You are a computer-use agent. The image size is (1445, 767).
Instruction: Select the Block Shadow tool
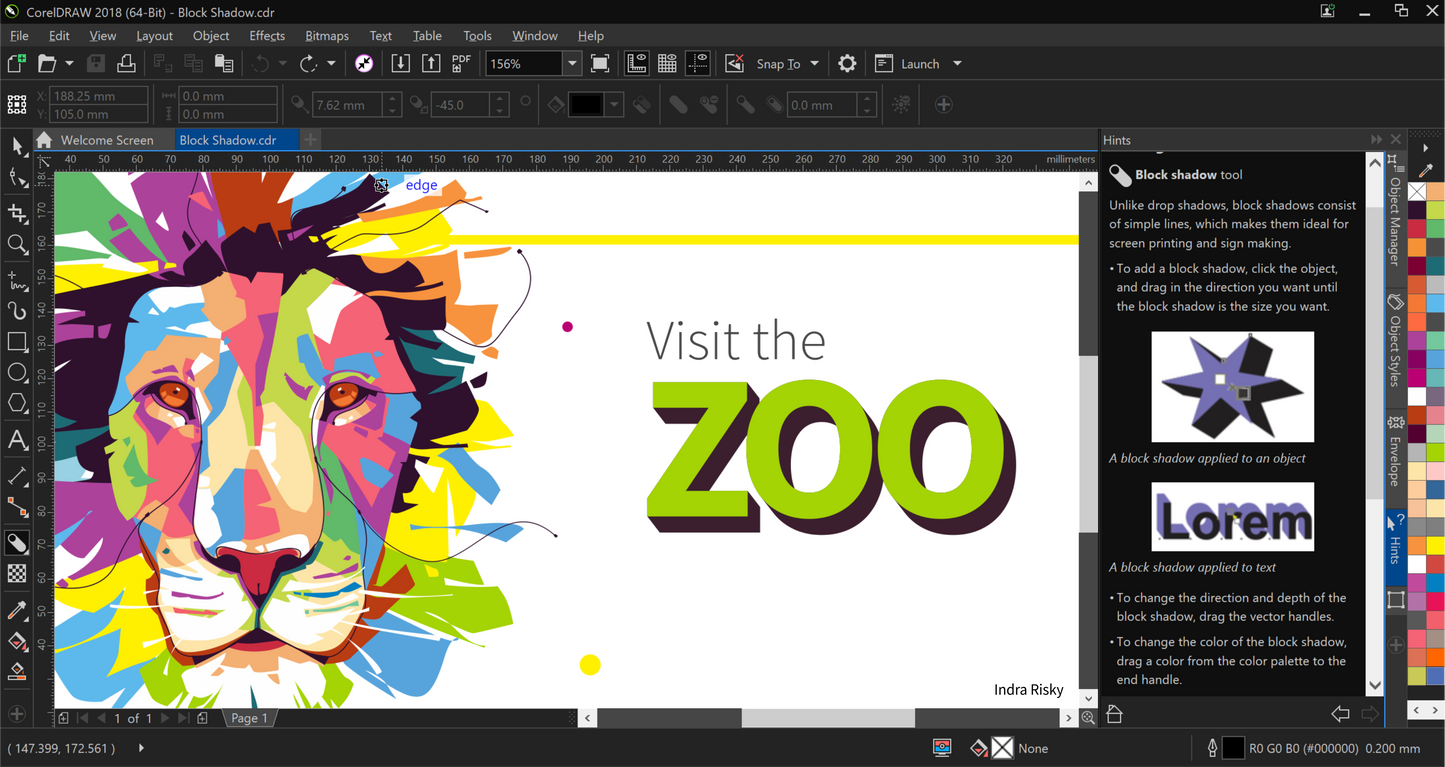coord(17,543)
